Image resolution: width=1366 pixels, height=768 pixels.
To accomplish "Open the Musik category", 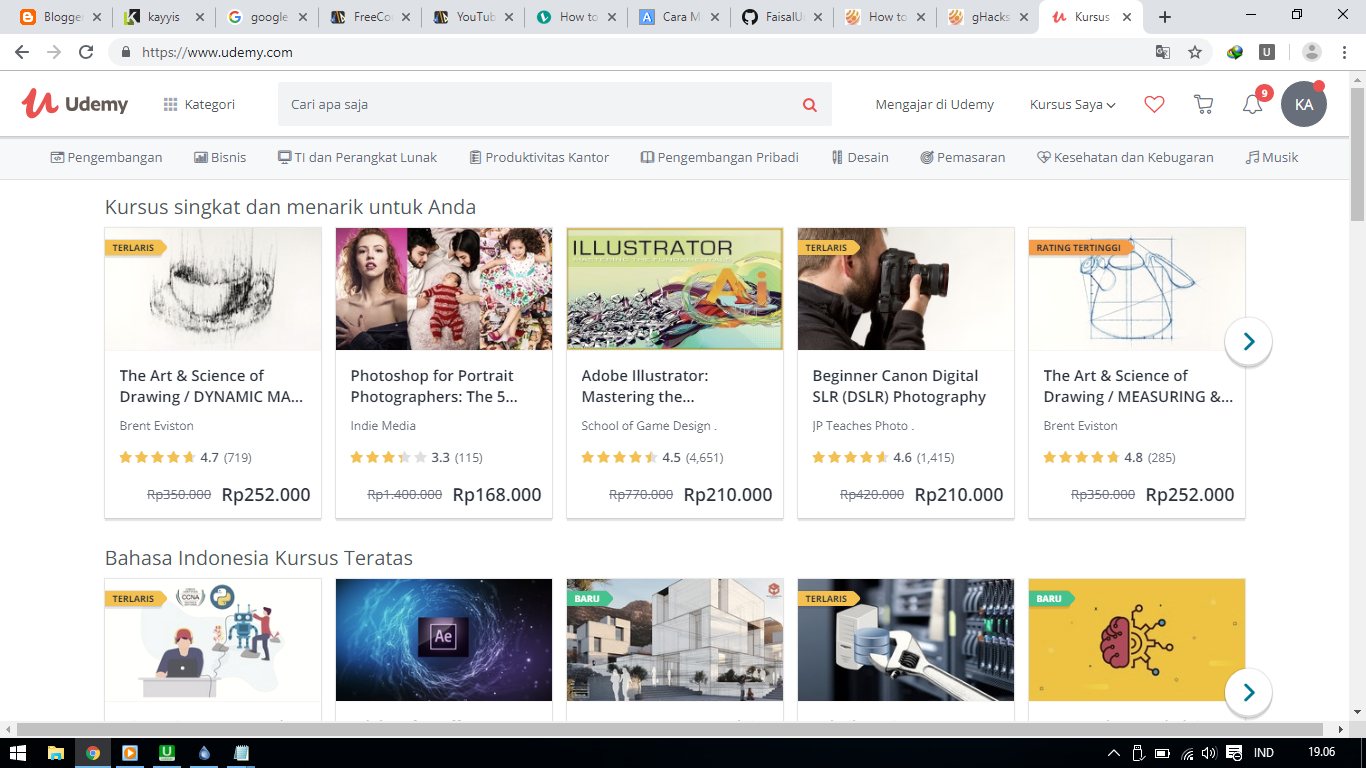I will [1272, 157].
